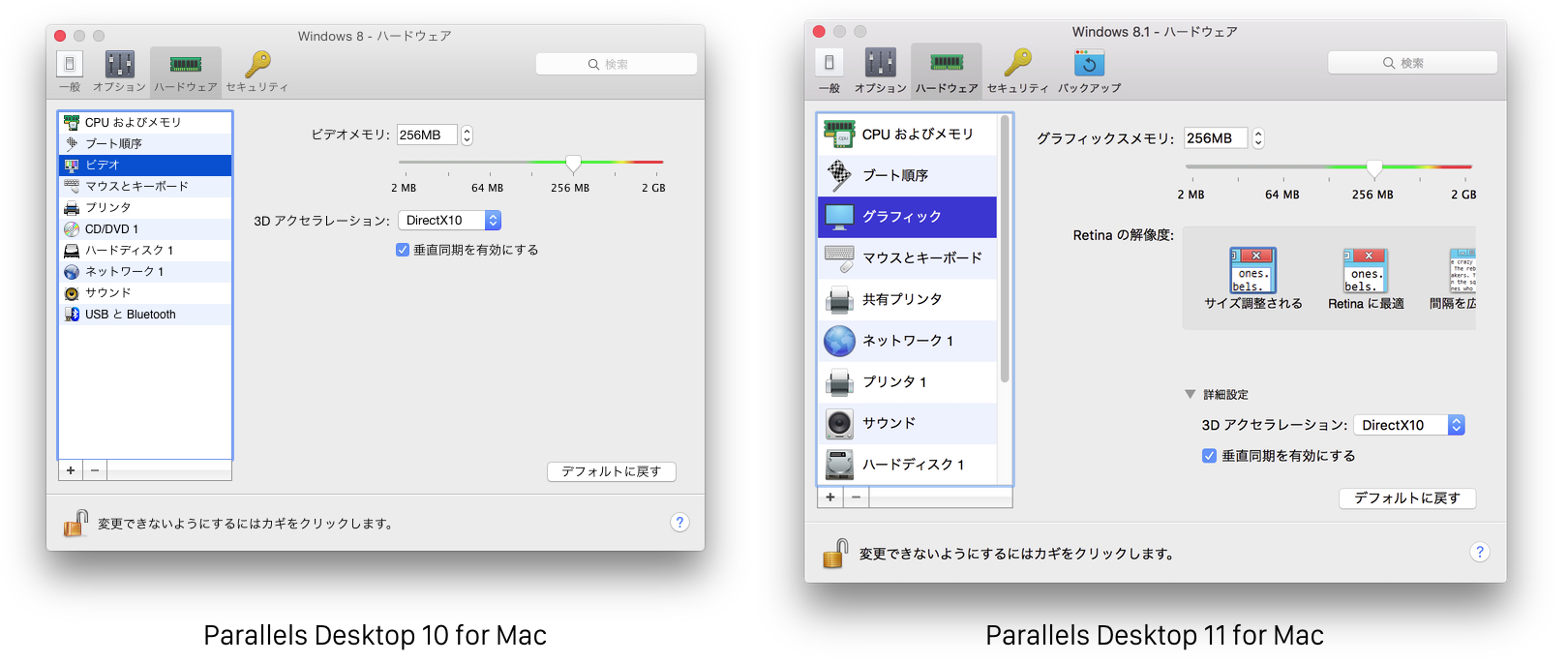This screenshot has width=1568, height=663.
Task: Click デフォルトに戻す button in Windows 8.1 window
Action: pyautogui.click(x=1407, y=497)
